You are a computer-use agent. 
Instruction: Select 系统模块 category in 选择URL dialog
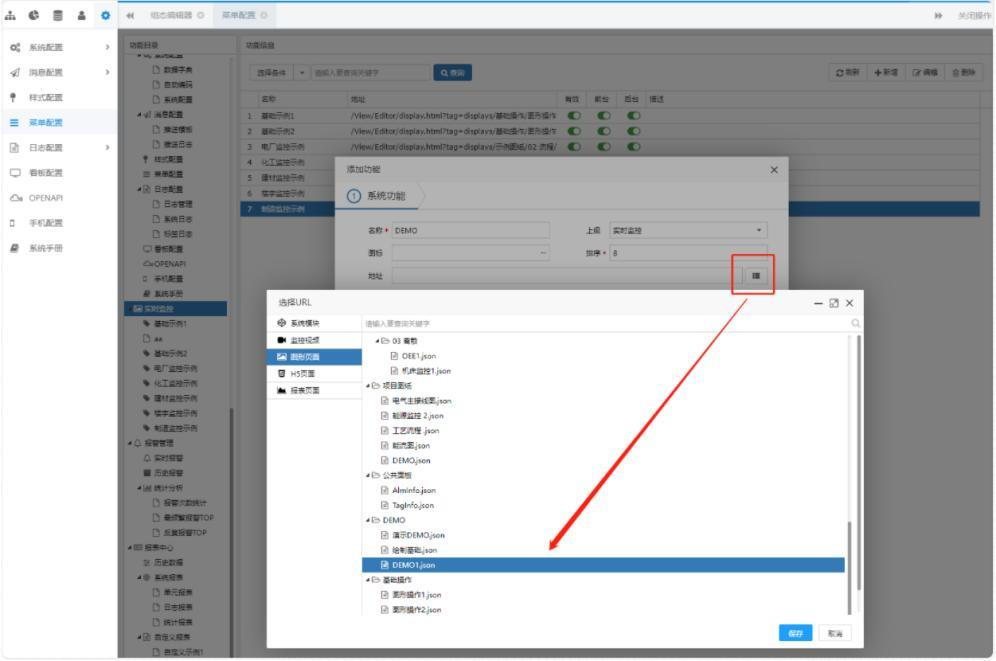[x=314, y=323]
